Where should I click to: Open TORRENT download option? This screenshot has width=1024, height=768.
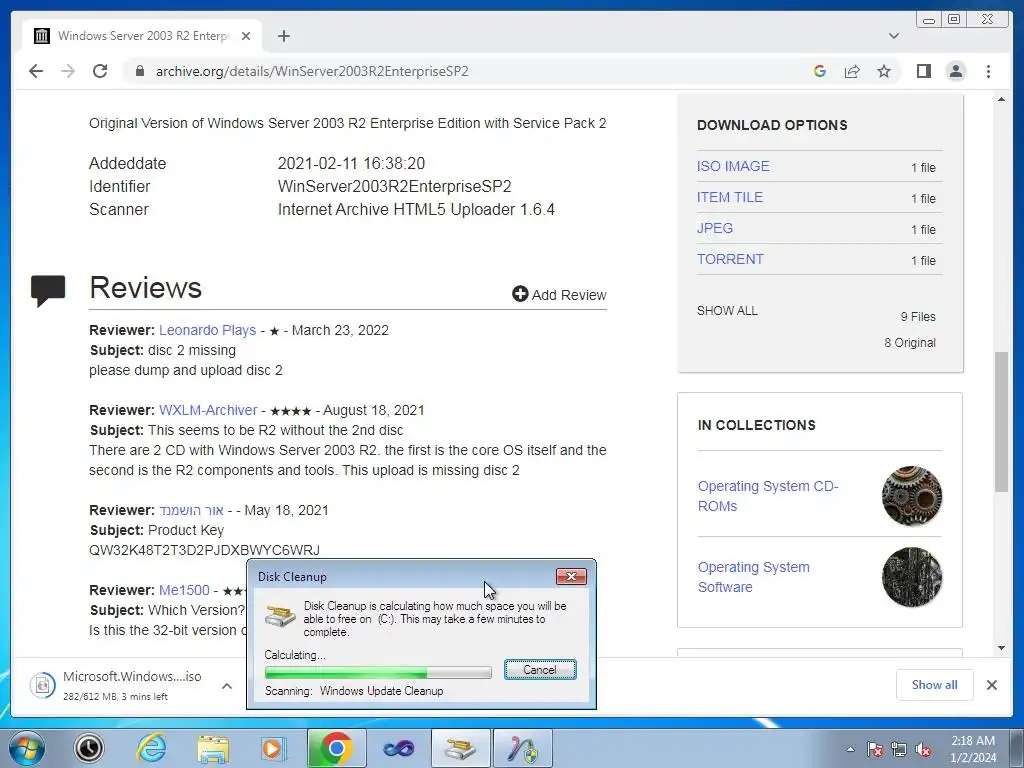[x=729, y=259]
